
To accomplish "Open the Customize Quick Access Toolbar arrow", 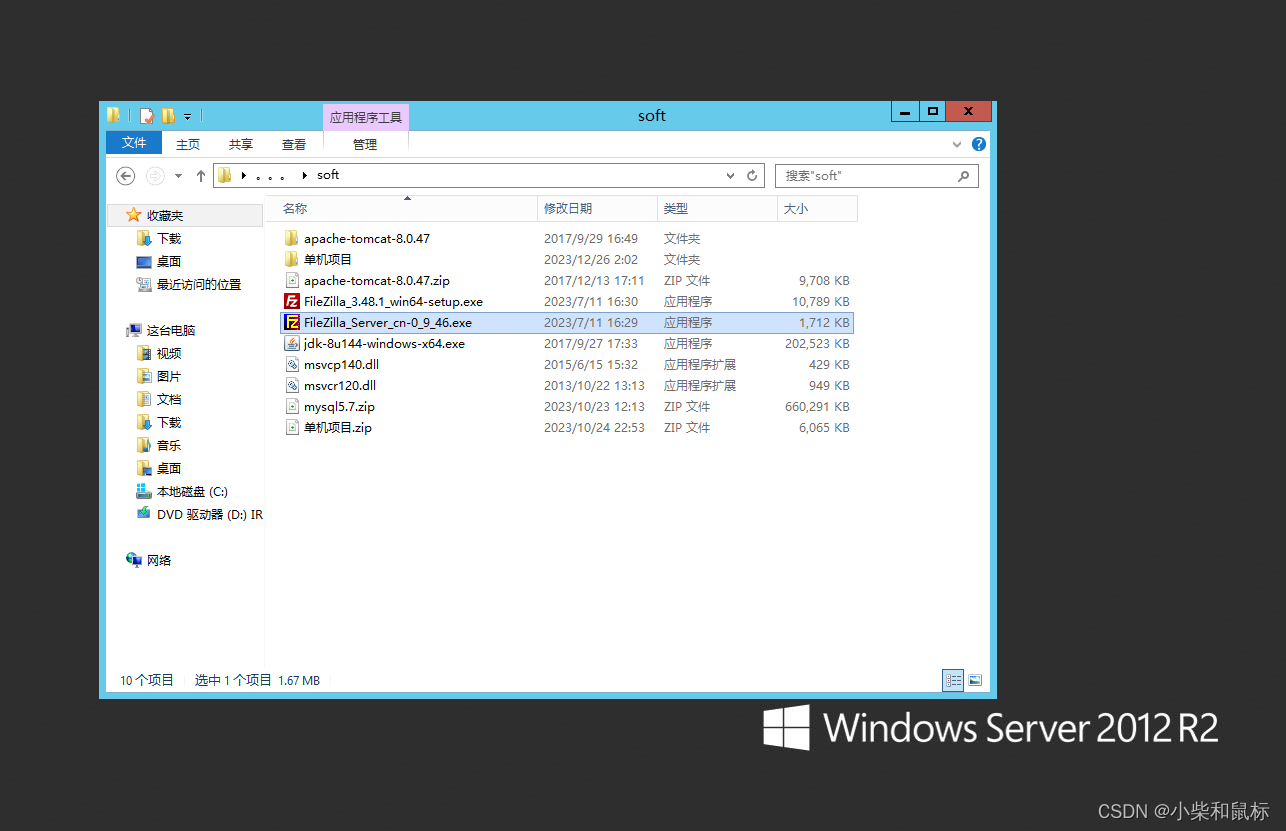I will [x=187, y=117].
